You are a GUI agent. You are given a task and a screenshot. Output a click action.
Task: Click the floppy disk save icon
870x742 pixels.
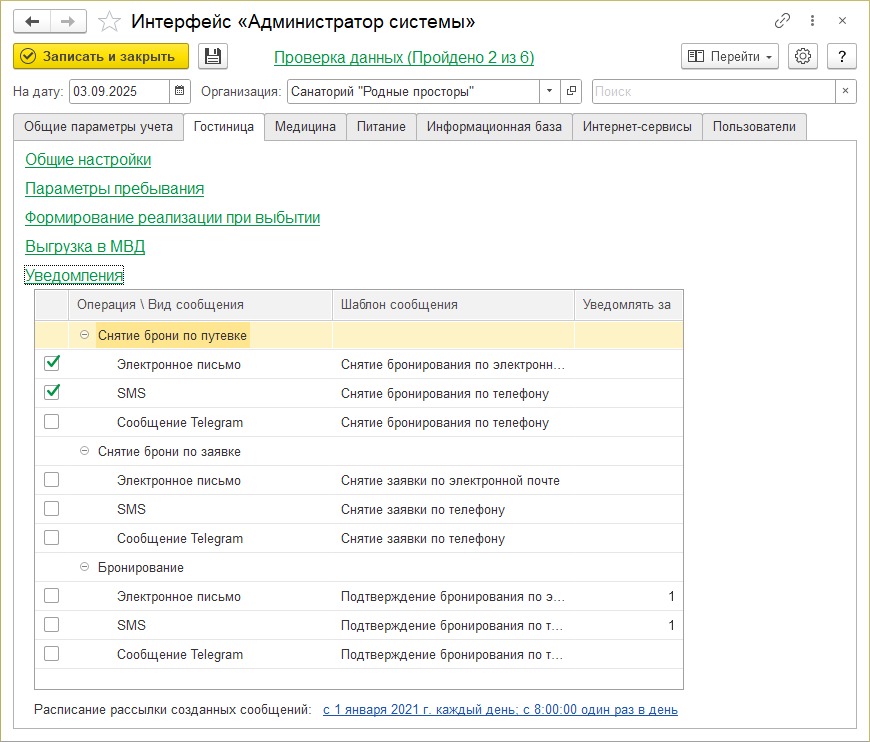[213, 57]
